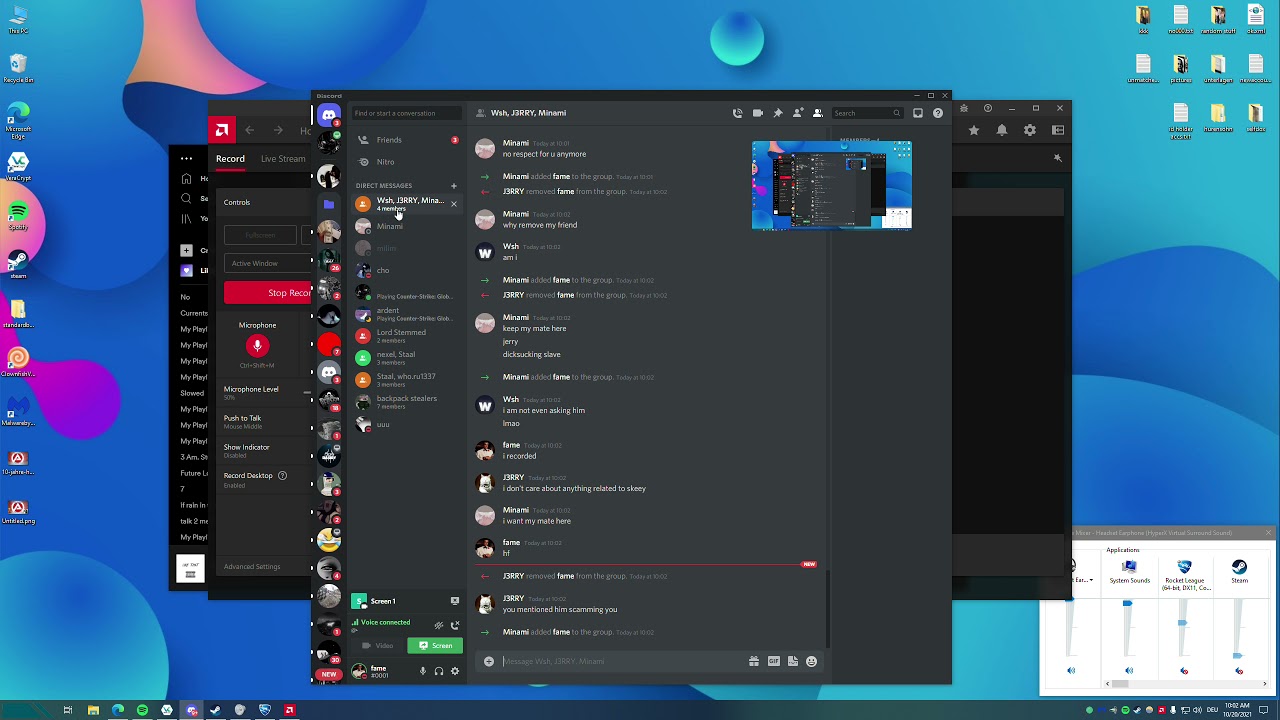The width and height of the screenshot is (1280, 720).
Task: Open the cho direct message
Action: [x=406, y=270]
